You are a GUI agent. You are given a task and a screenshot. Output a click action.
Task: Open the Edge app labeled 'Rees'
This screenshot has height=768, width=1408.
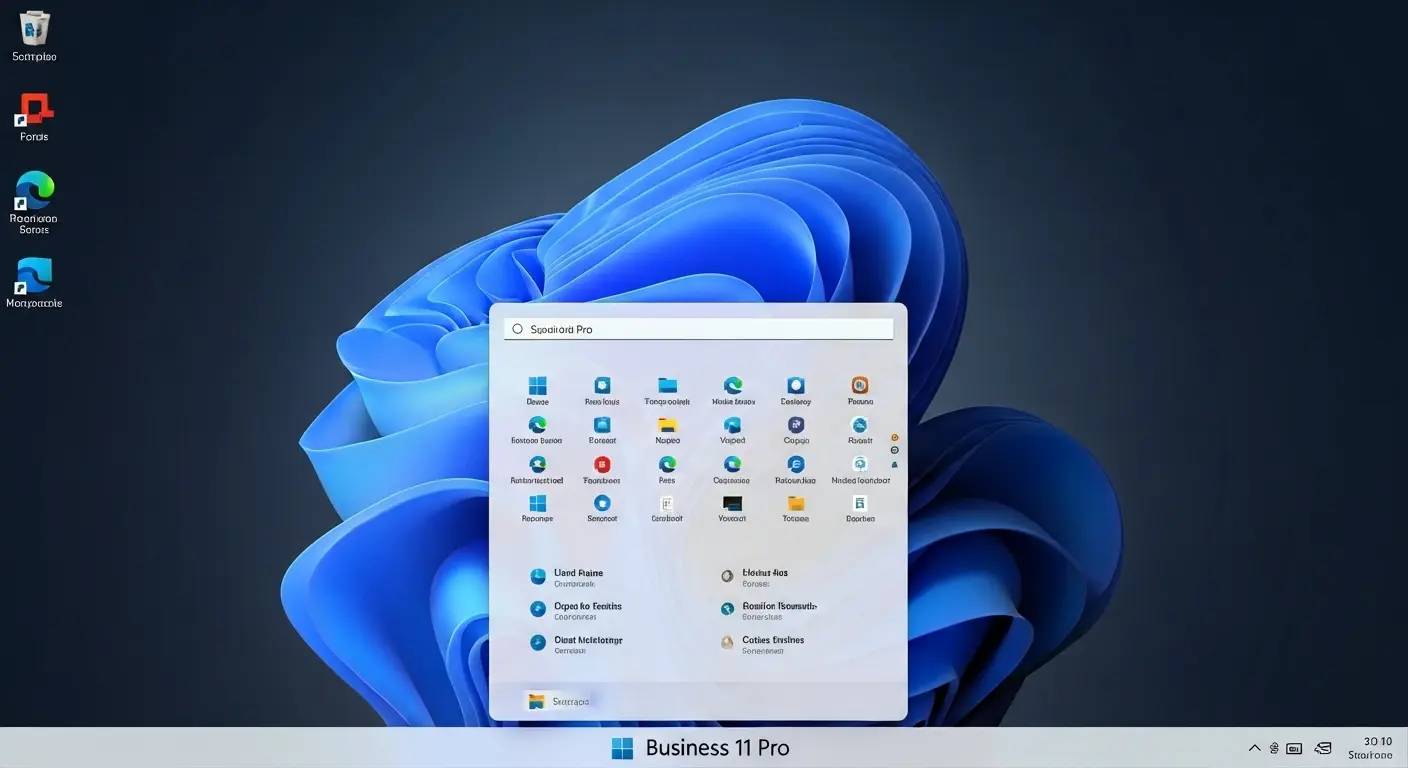point(667,471)
